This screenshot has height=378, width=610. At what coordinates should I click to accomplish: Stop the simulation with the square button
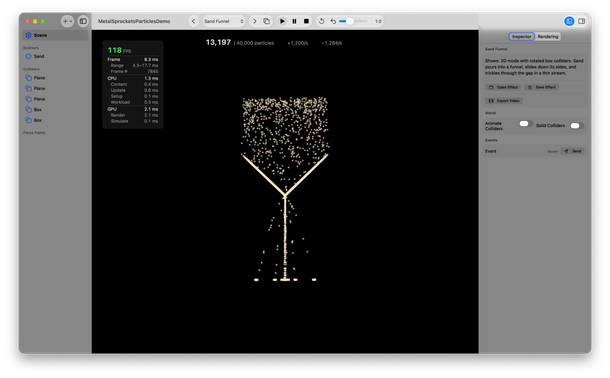click(x=307, y=21)
